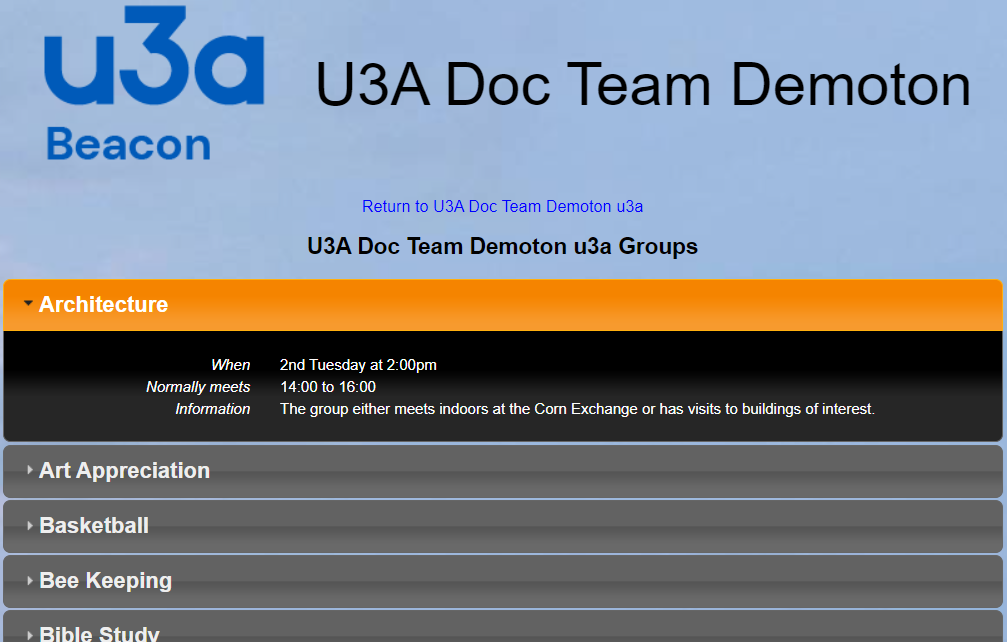Click the triangle beside Bible Study
Image resolution: width=1007 pixels, height=642 pixels.
tap(30, 634)
